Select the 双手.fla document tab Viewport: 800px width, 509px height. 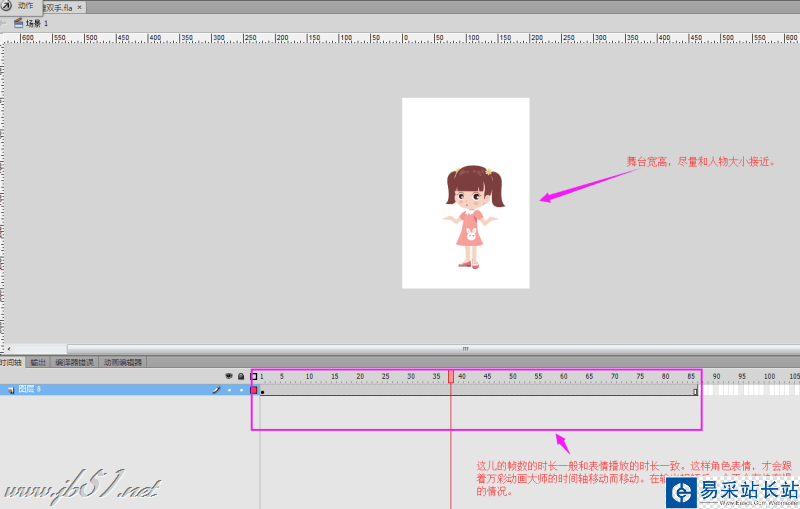(x=63, y=7)
